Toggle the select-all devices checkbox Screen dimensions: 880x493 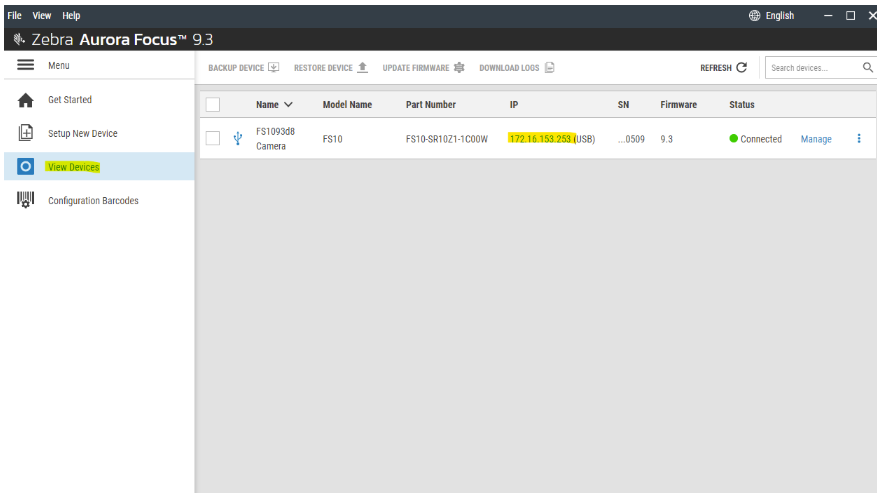213,104
